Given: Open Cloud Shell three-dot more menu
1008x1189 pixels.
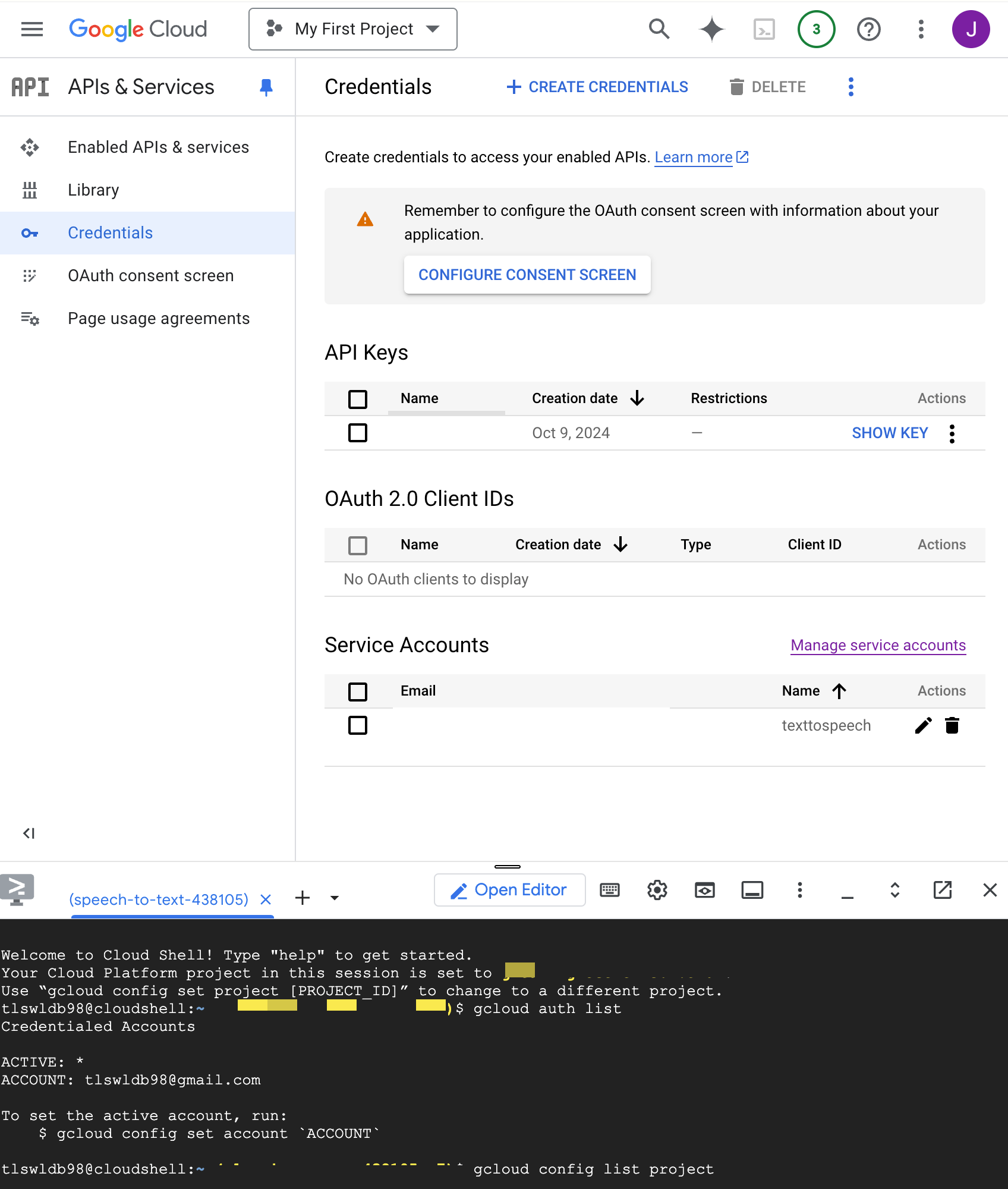Looking at the screenshot, I should [x=800, y=890].
